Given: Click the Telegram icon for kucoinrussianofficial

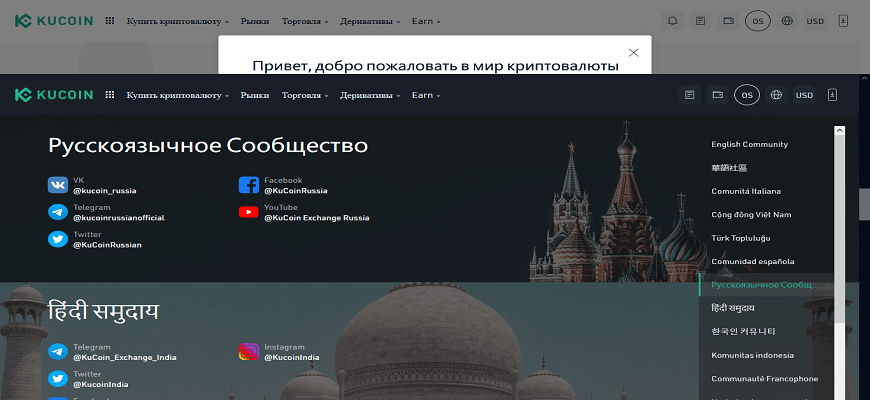Looking at the screenshot, I should click(58, 212).
